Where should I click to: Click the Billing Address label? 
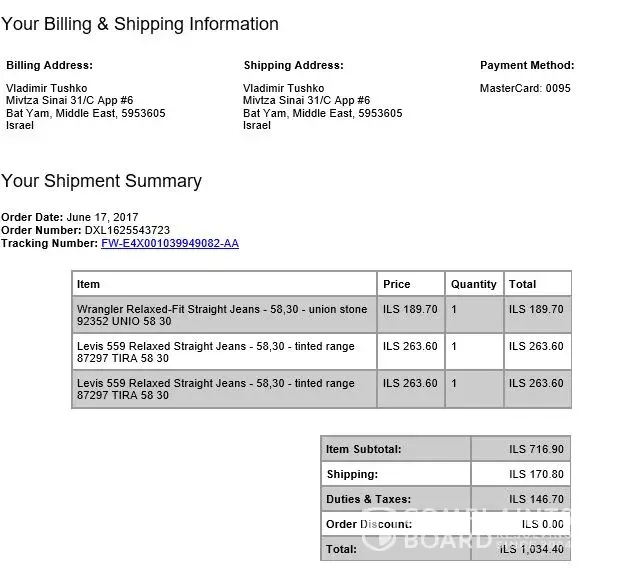click(x=49, y=66)
